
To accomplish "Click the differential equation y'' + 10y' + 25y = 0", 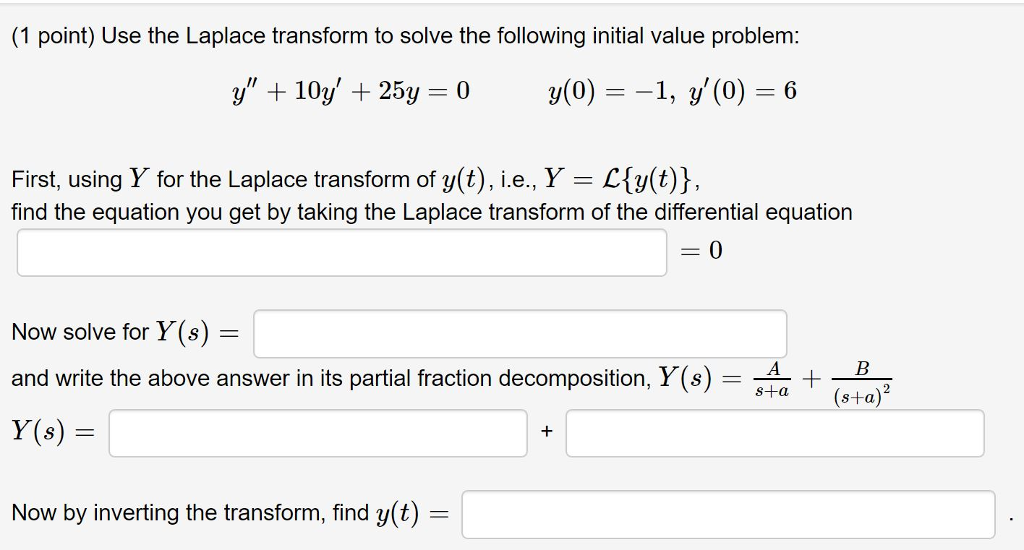I will tap(351, 91).
